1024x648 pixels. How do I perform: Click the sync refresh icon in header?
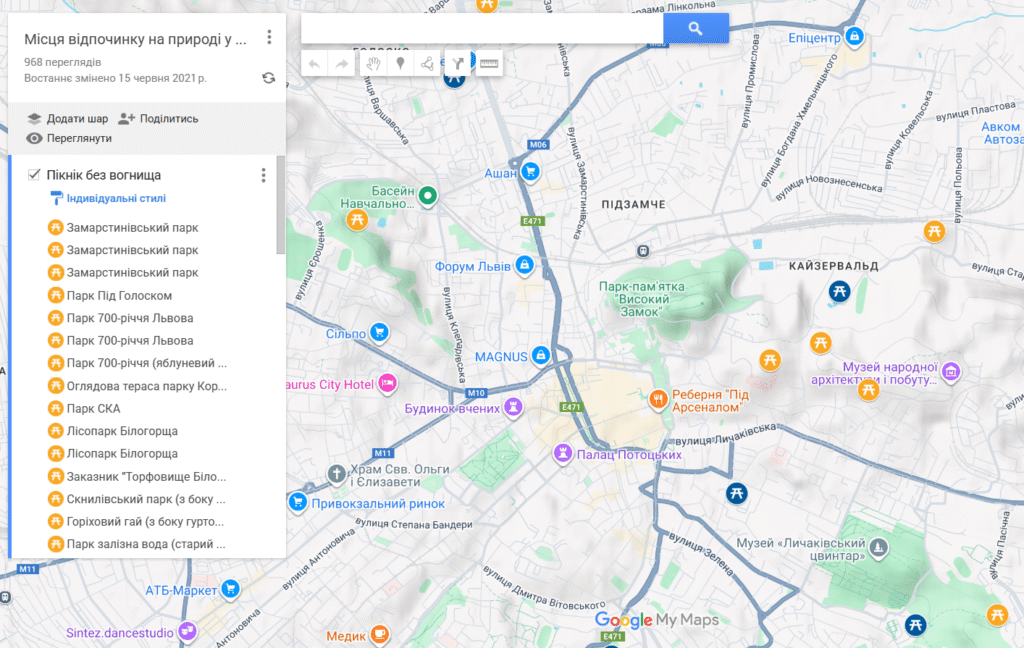[x=268, y=78]
